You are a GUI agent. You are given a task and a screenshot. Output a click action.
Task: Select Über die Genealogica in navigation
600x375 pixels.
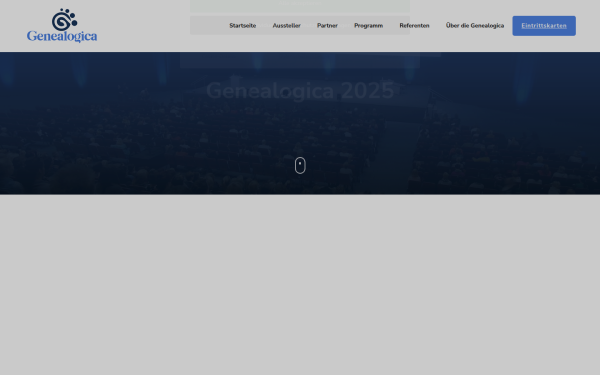[x=475, y=26]
